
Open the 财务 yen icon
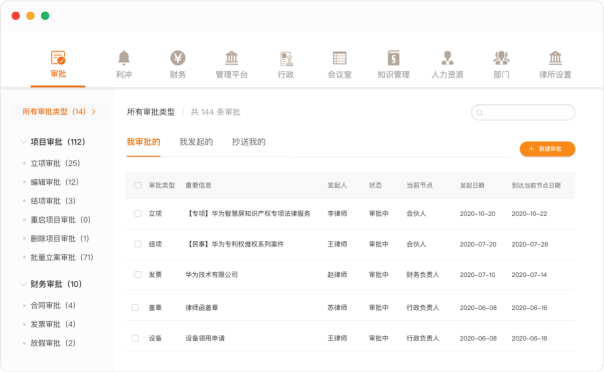tap(178, 58)
